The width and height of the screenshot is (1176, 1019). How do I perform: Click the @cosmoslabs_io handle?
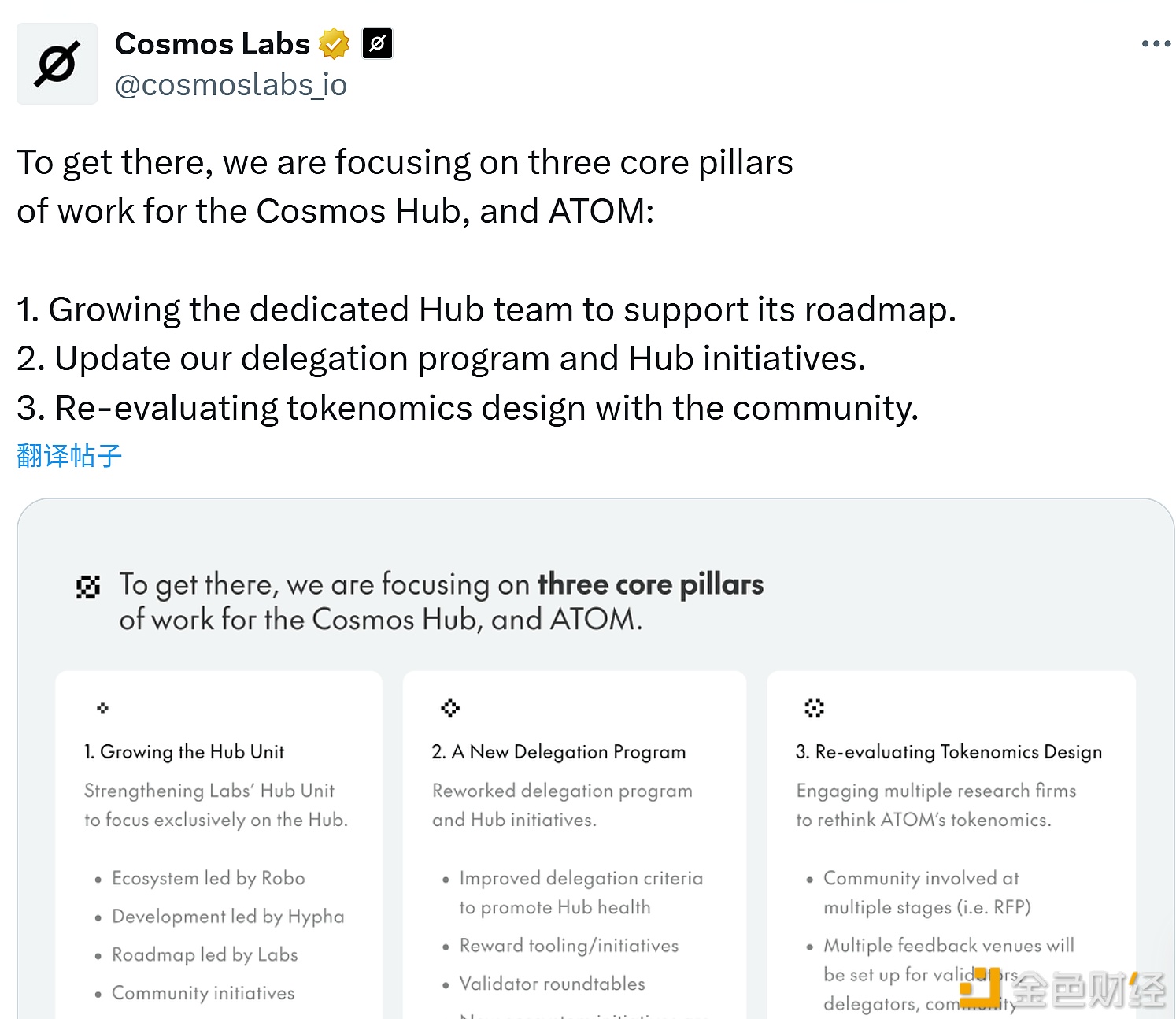[231, 84]
